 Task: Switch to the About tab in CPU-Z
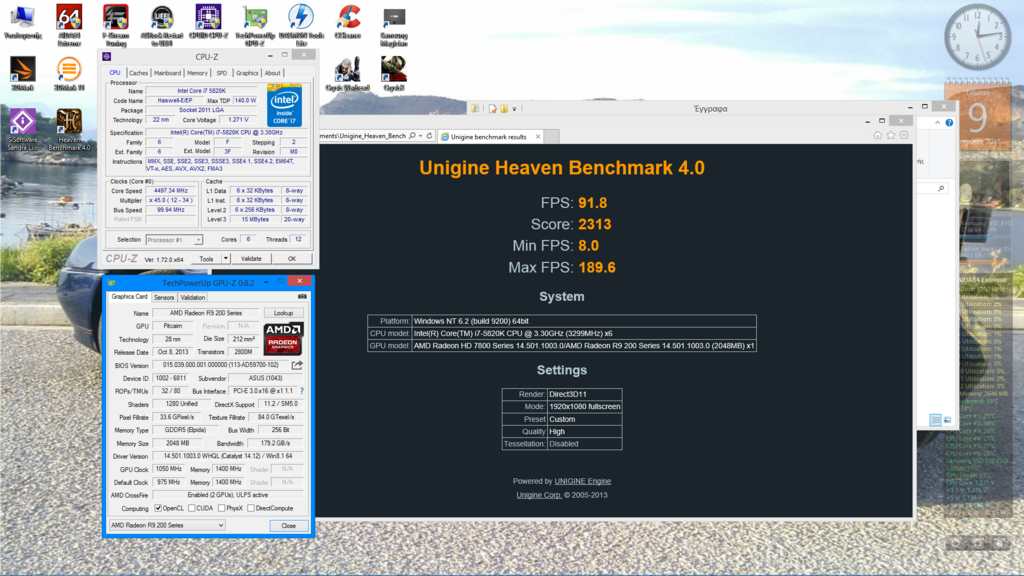272,73
